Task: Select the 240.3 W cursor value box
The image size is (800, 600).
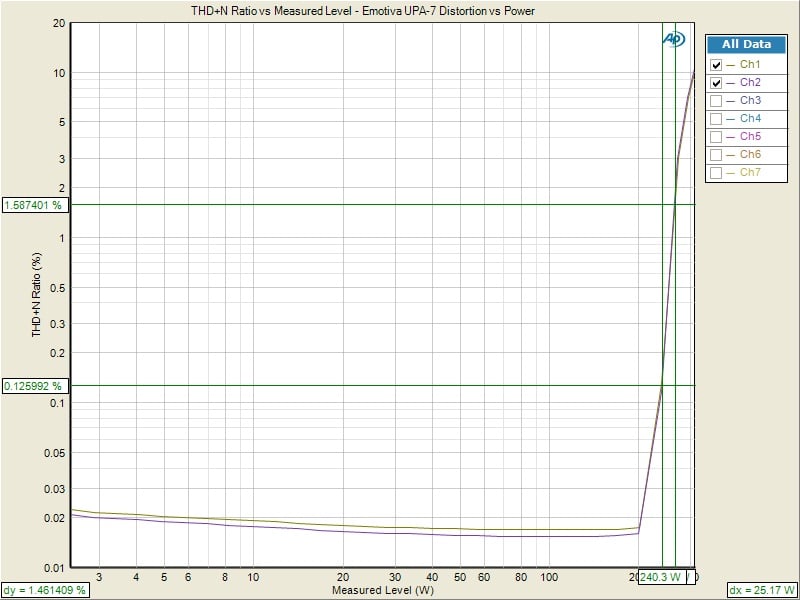Action: click(x=661, y=577)
